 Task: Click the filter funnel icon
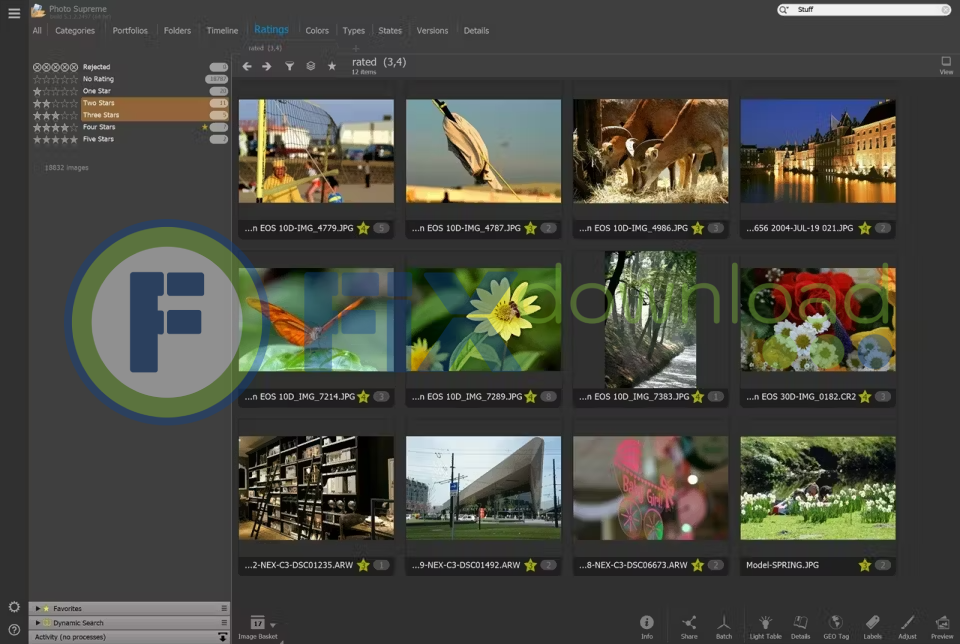point(289,66)
